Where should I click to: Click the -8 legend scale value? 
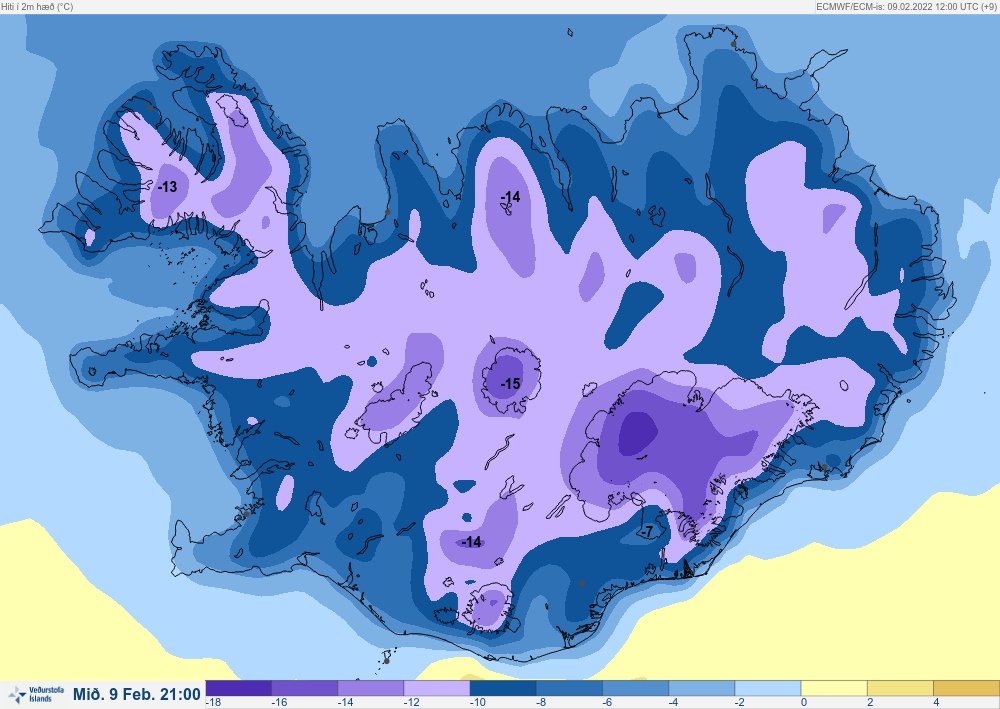pyautogui.click(x=541, y=703)
